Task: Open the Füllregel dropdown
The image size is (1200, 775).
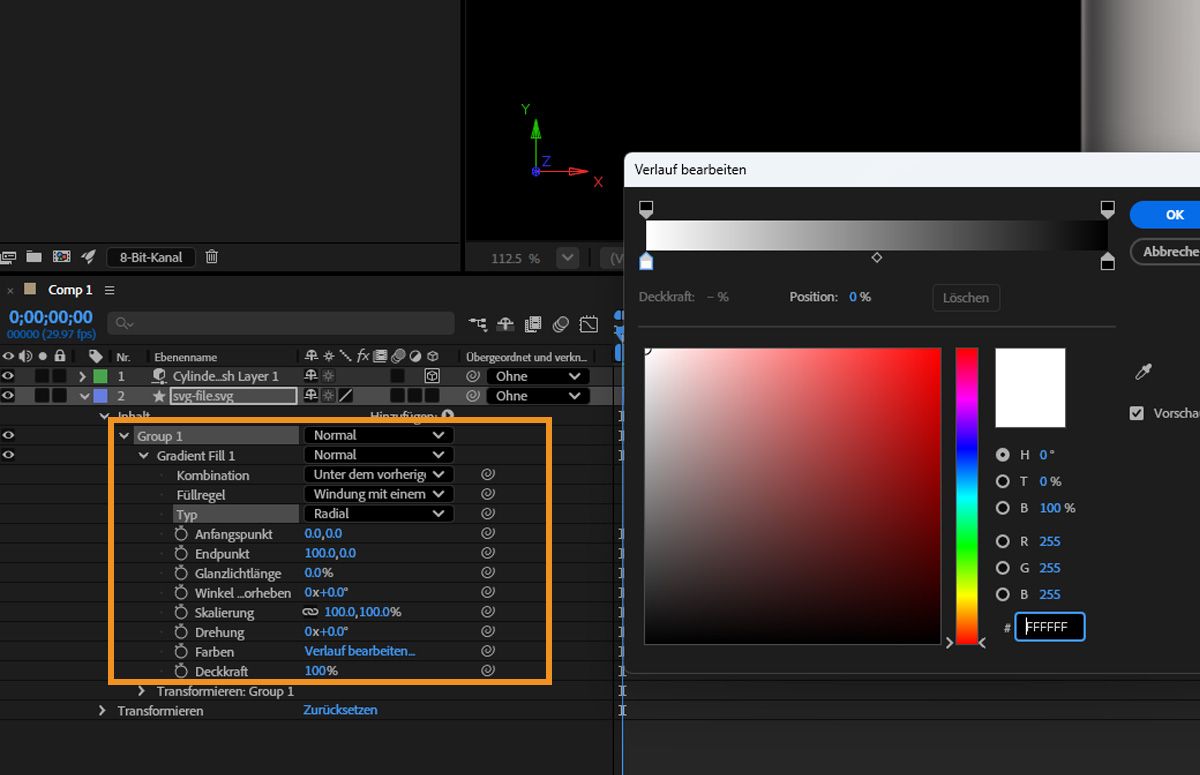Action: pos(377,494)
